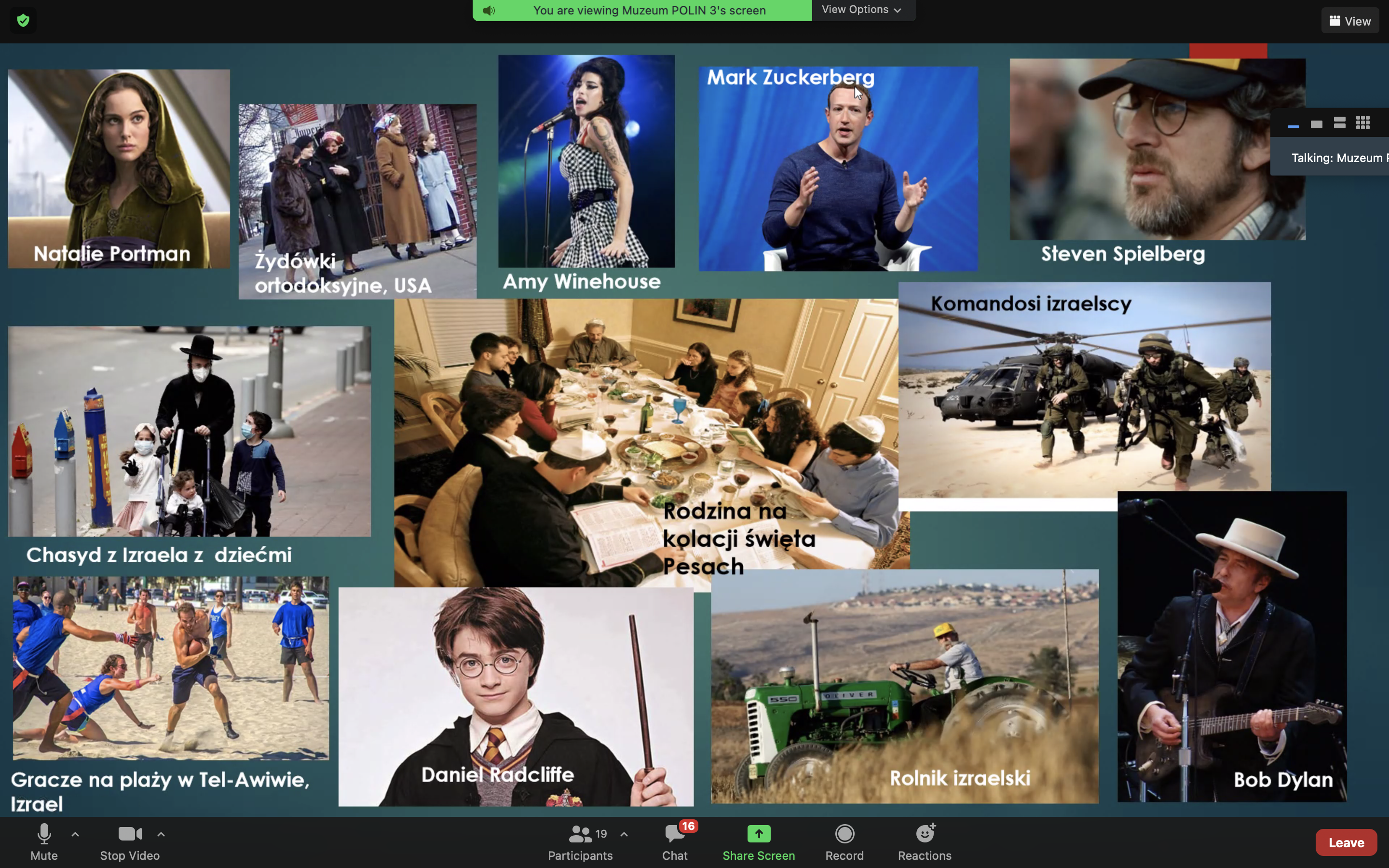Click the Tel Aviv beach players photo

tap(171, 668)
